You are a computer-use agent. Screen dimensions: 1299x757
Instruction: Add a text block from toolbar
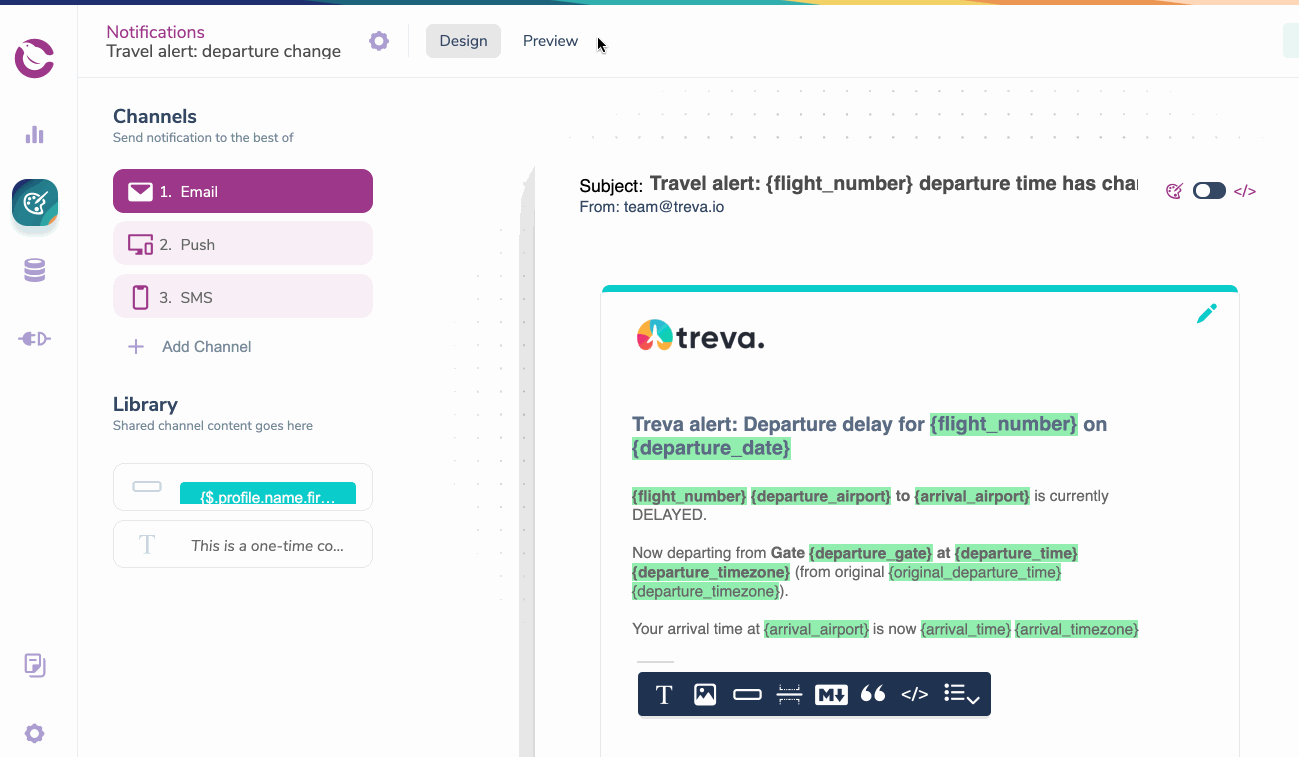coord(664,694)
